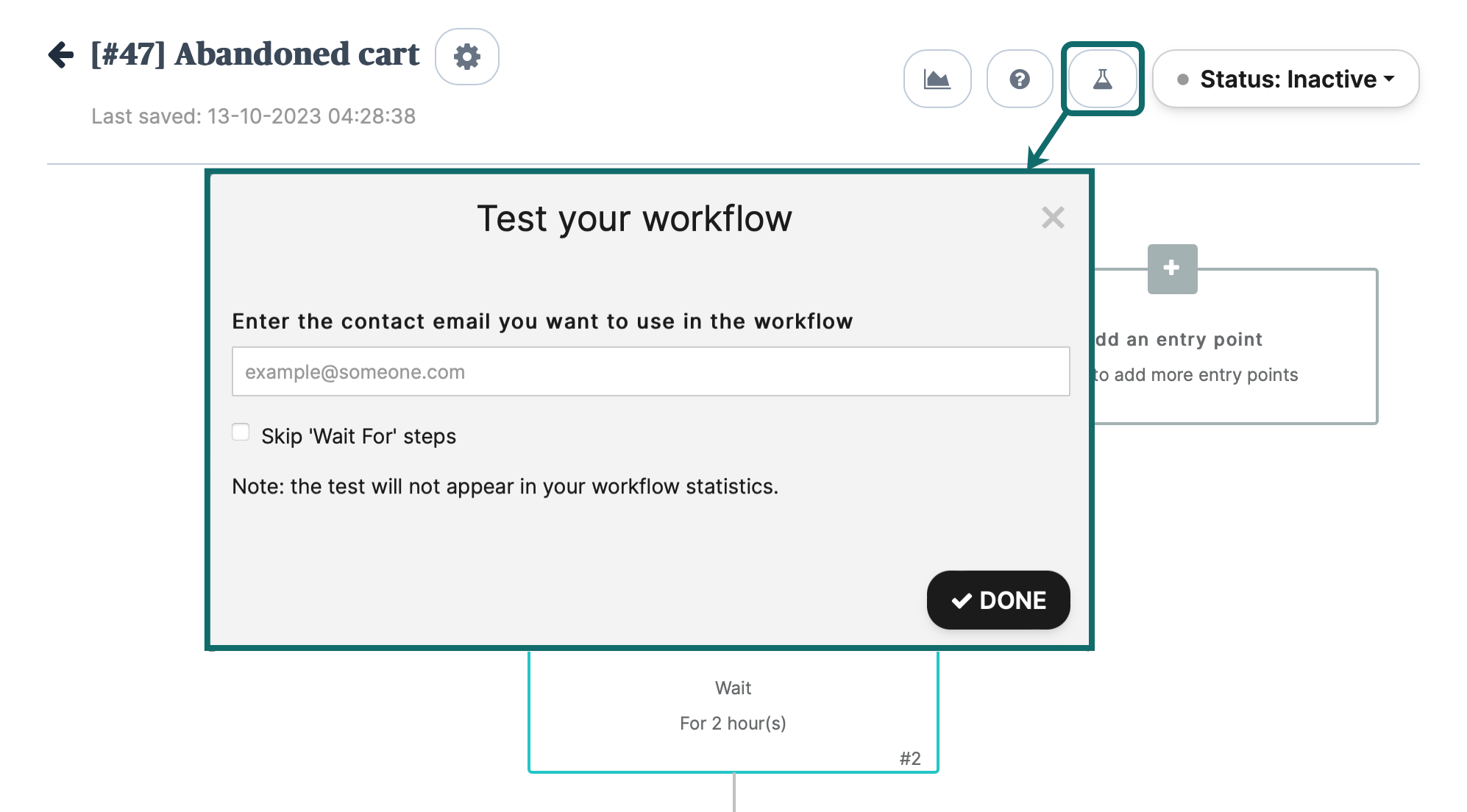The image size is (1467, 812).
Task: Click the [#47] Abandoned cart title
Action: (x=255, y=54)
